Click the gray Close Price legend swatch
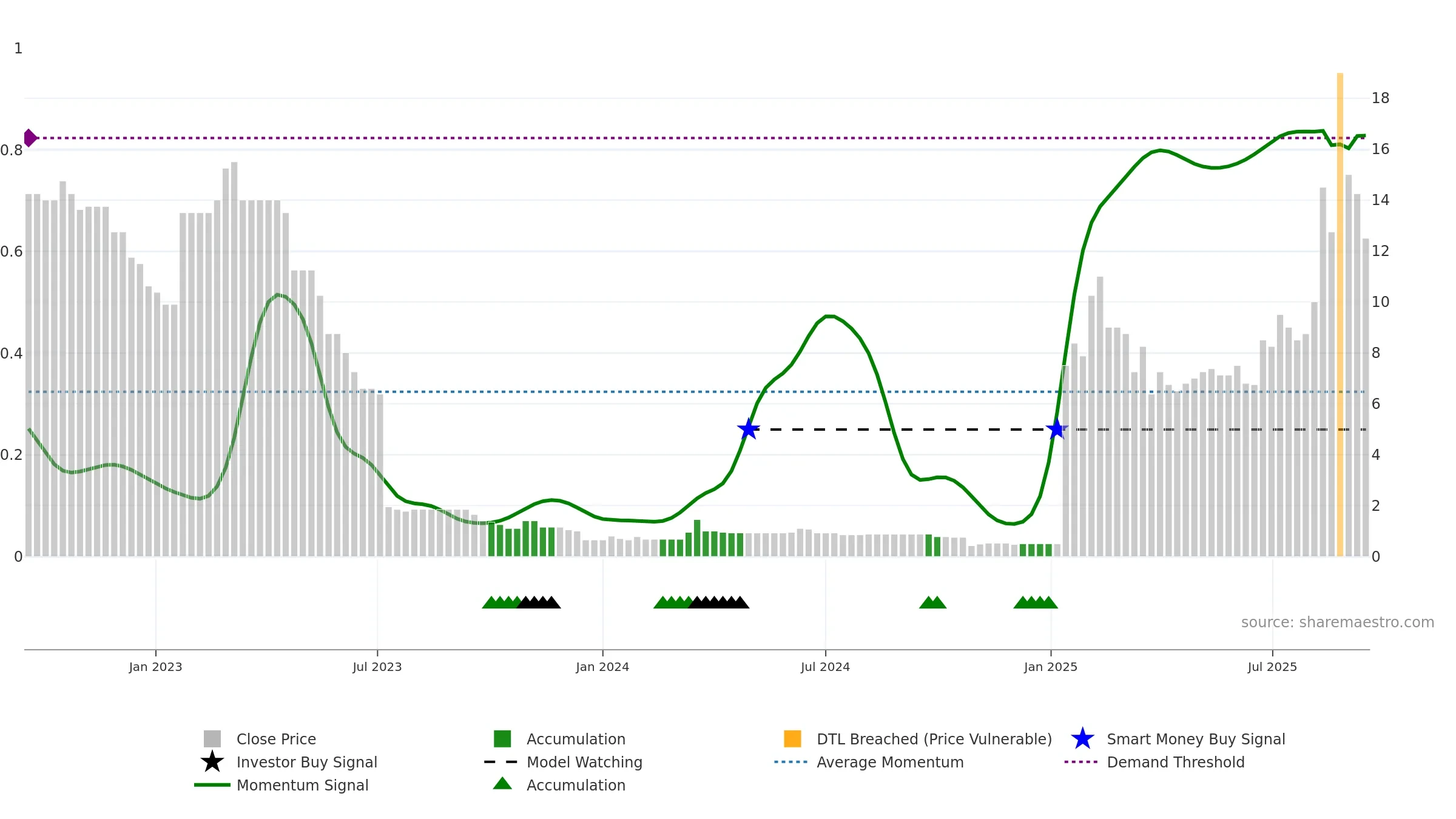The height and width of the screenshot is (819, 1456). pyautogui.click(x=212, y=739)
